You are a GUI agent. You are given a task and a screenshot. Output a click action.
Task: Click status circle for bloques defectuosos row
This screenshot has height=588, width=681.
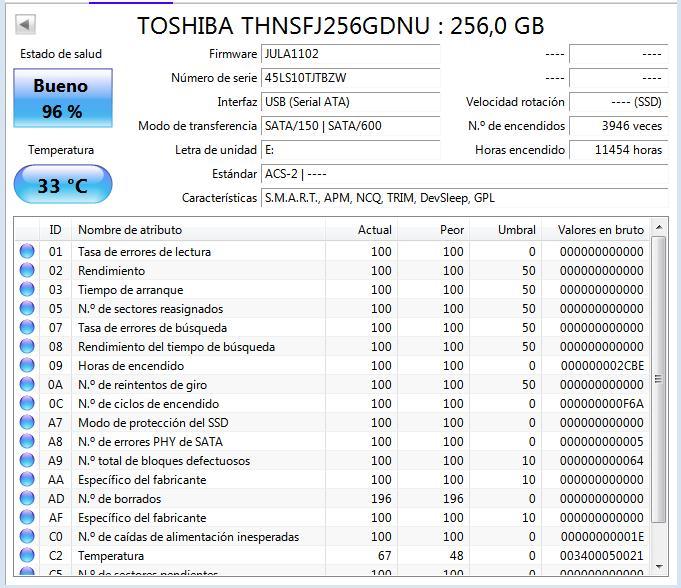(27, 461)
